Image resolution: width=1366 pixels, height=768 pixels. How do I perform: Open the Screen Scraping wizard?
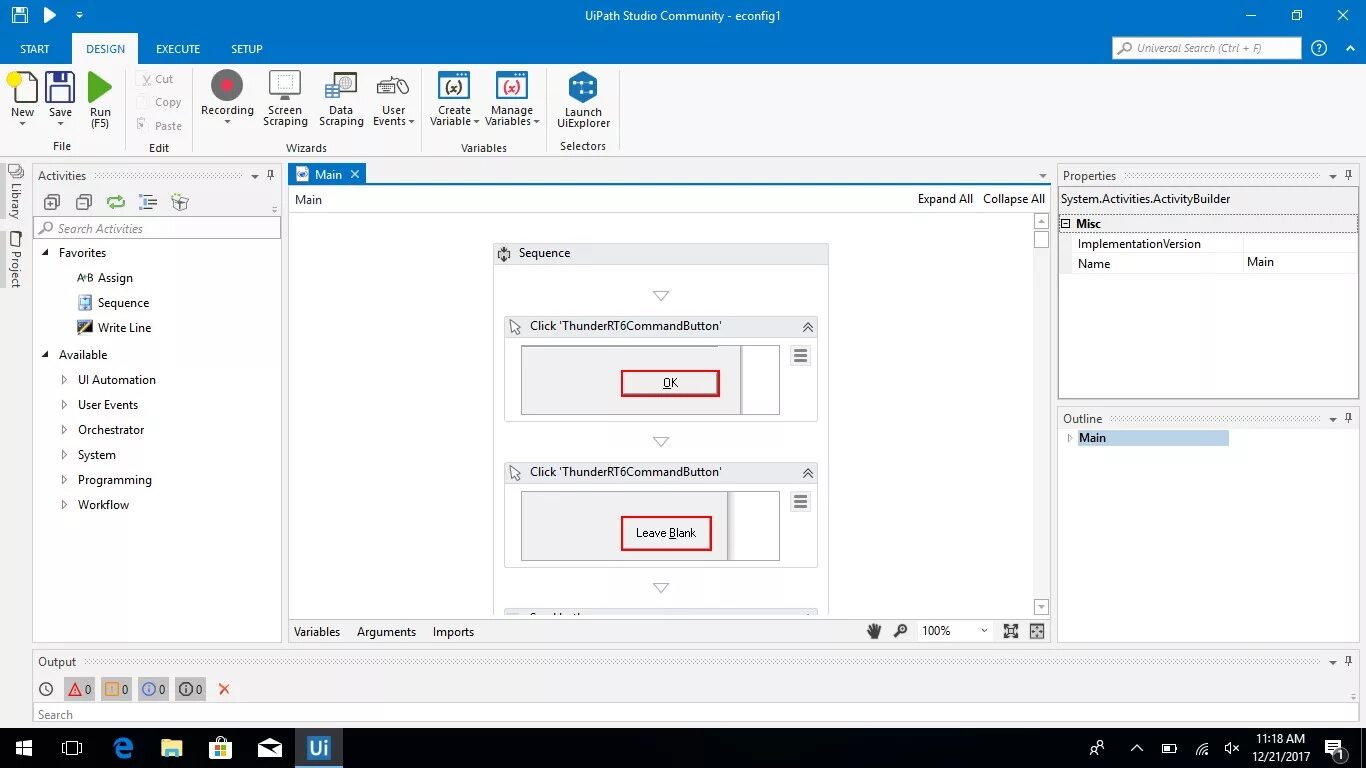pos(285,99)
